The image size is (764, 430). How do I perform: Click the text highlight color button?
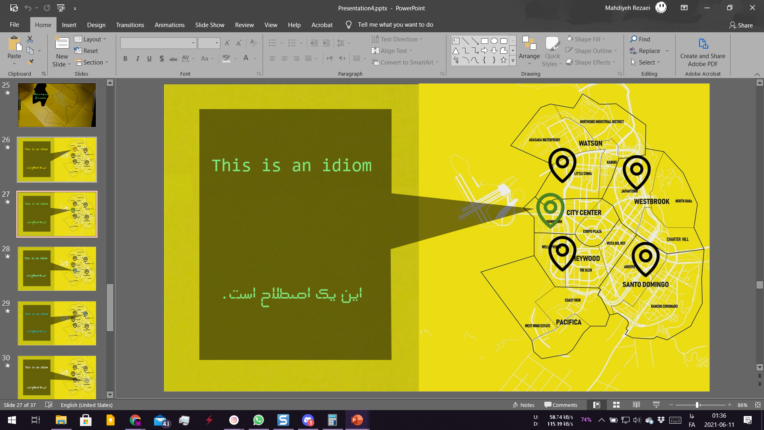coord(227,58)
